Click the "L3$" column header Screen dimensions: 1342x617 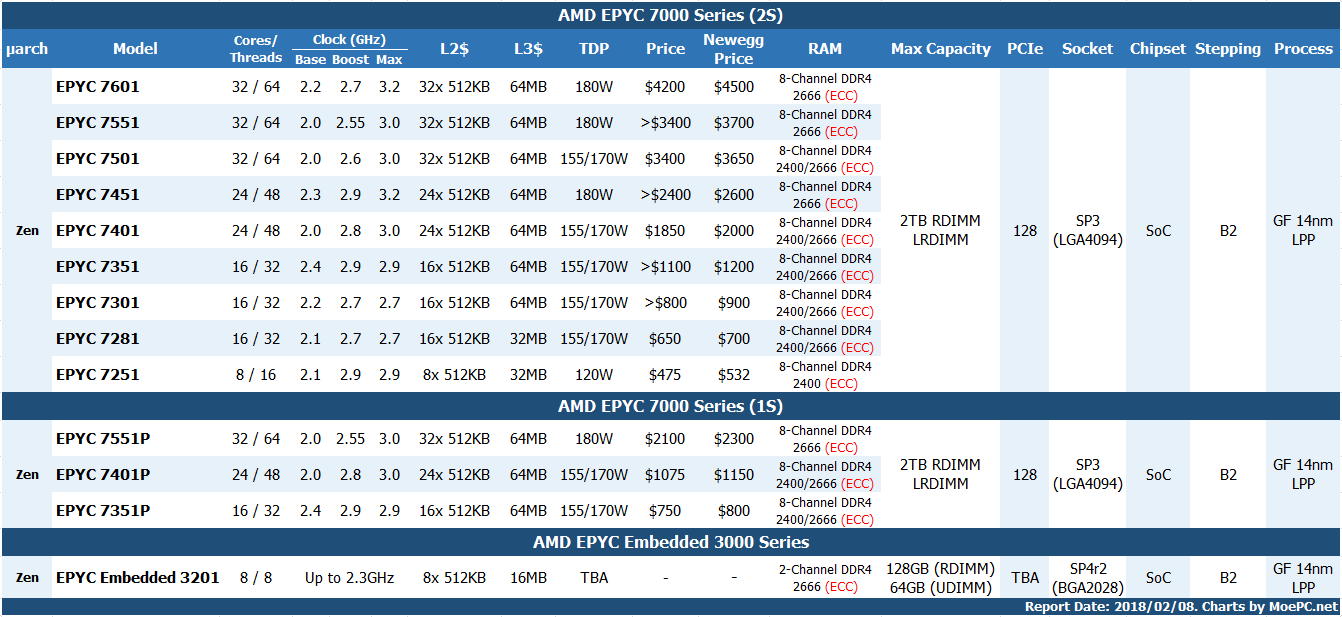coord(528,49)
